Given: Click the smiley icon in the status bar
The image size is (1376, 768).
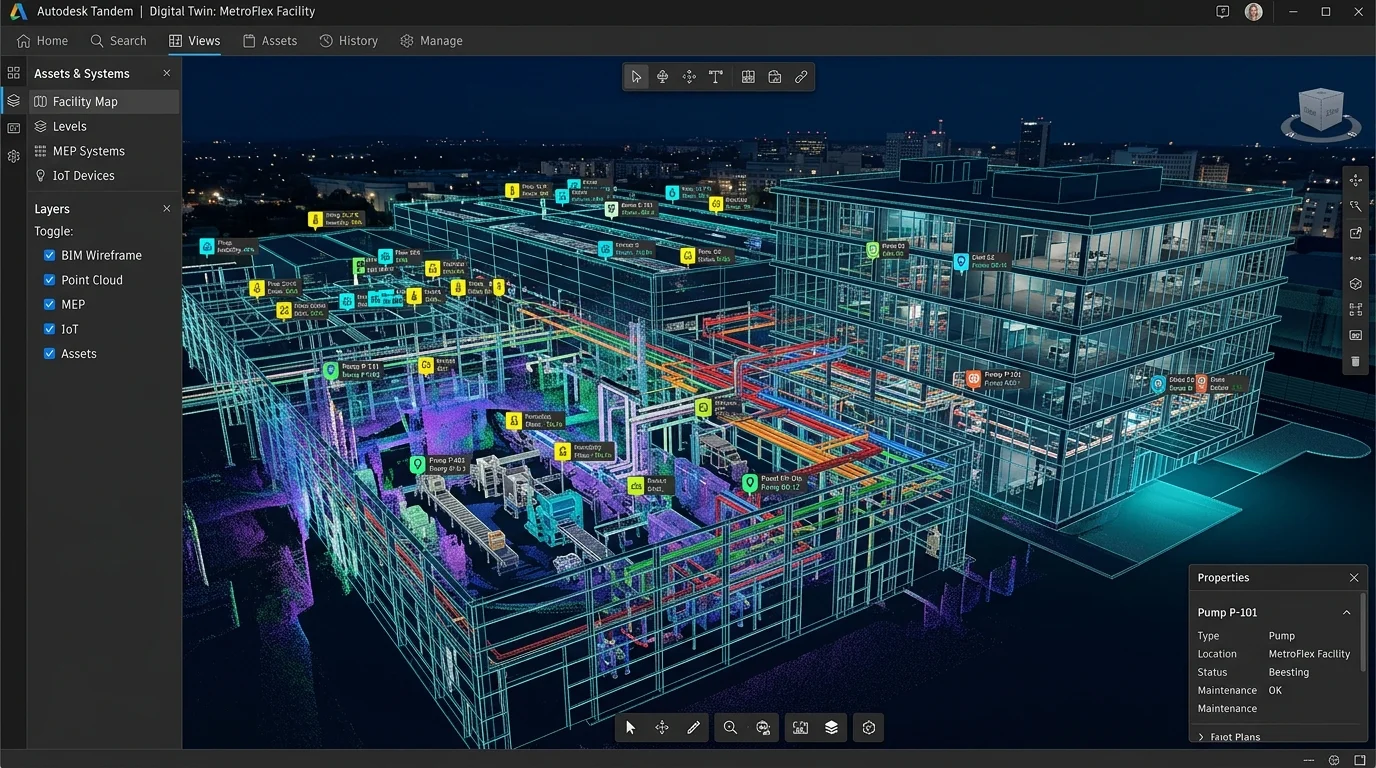Looking at the screenshot, I should point(1334,760).
